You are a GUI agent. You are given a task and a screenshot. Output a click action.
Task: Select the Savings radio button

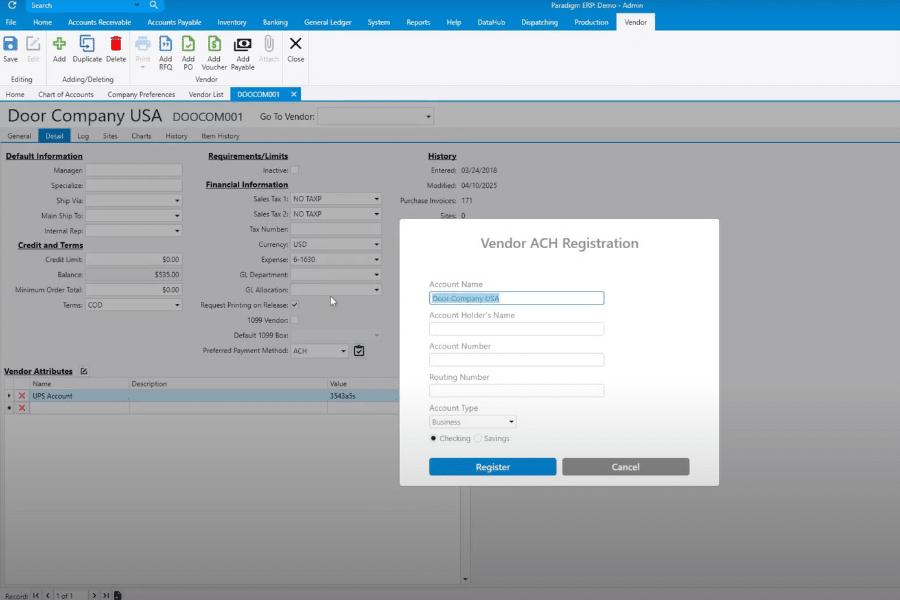(x=478, y=438)
